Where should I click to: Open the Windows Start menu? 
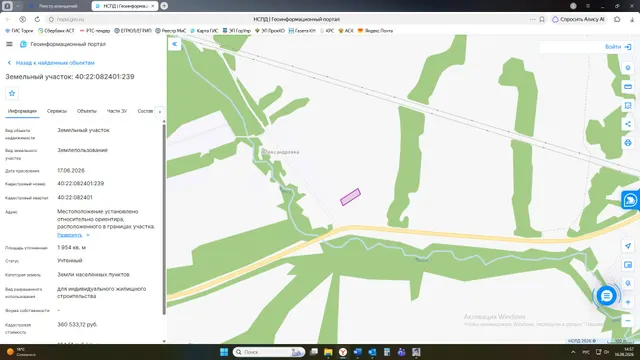224,352
